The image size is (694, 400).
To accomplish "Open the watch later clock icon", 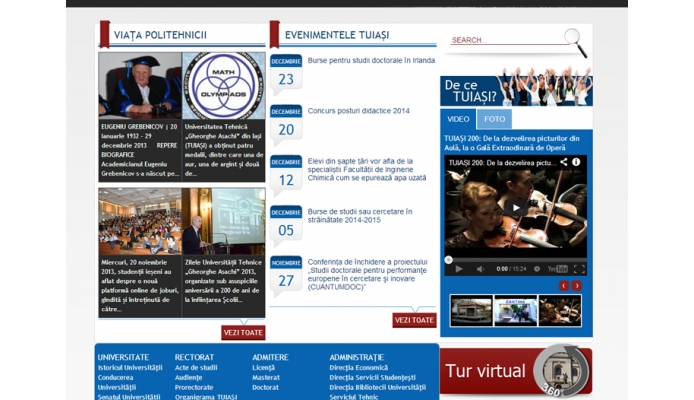I will [x=537, y=269].
